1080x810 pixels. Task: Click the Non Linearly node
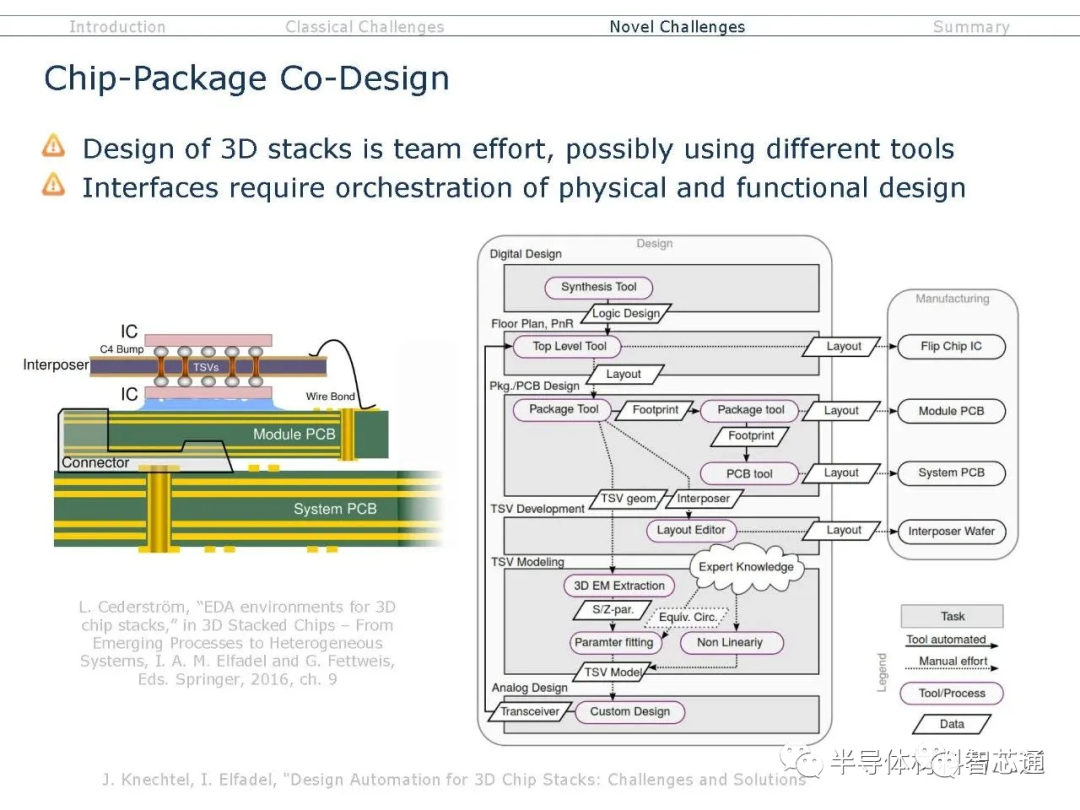coord(730,643)
